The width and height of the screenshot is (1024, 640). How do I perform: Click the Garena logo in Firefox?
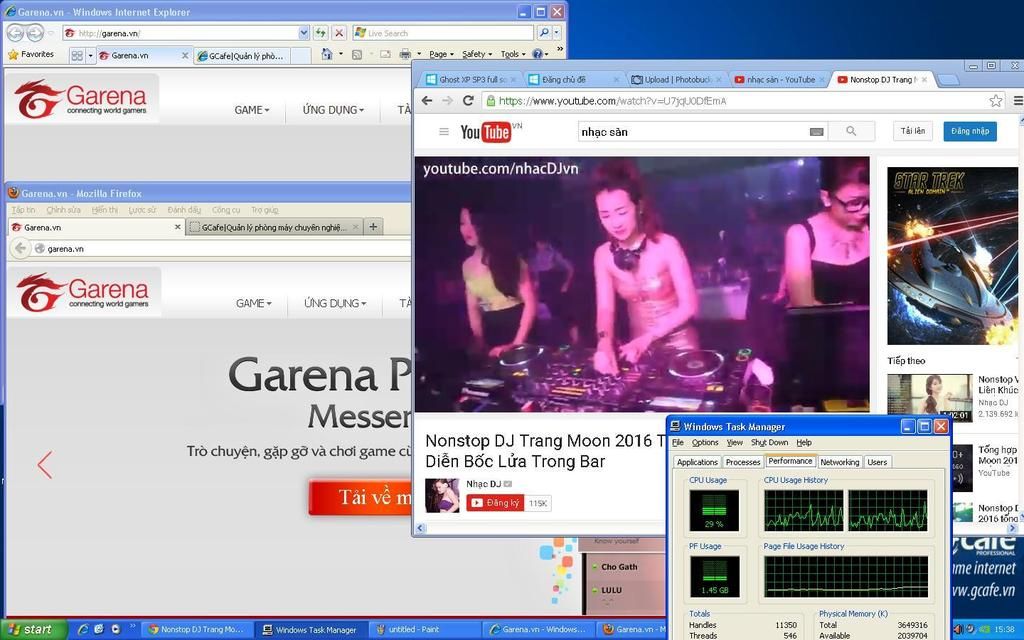tap(83, 292)
